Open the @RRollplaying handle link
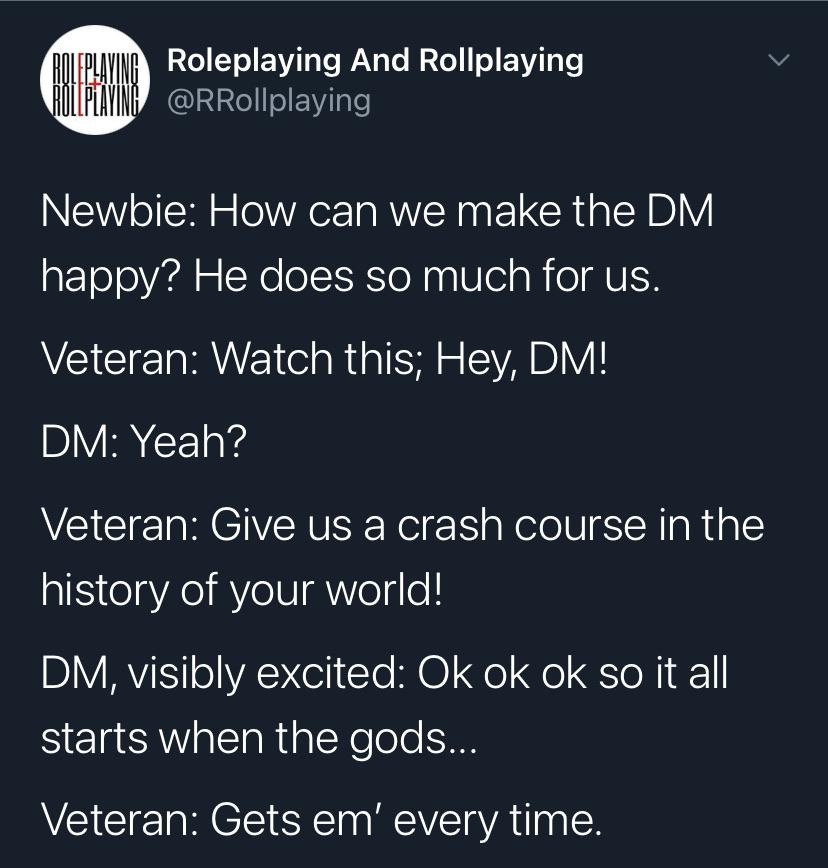Image resolution: width=828 pixels, height=868 pixels. [268, 101]
